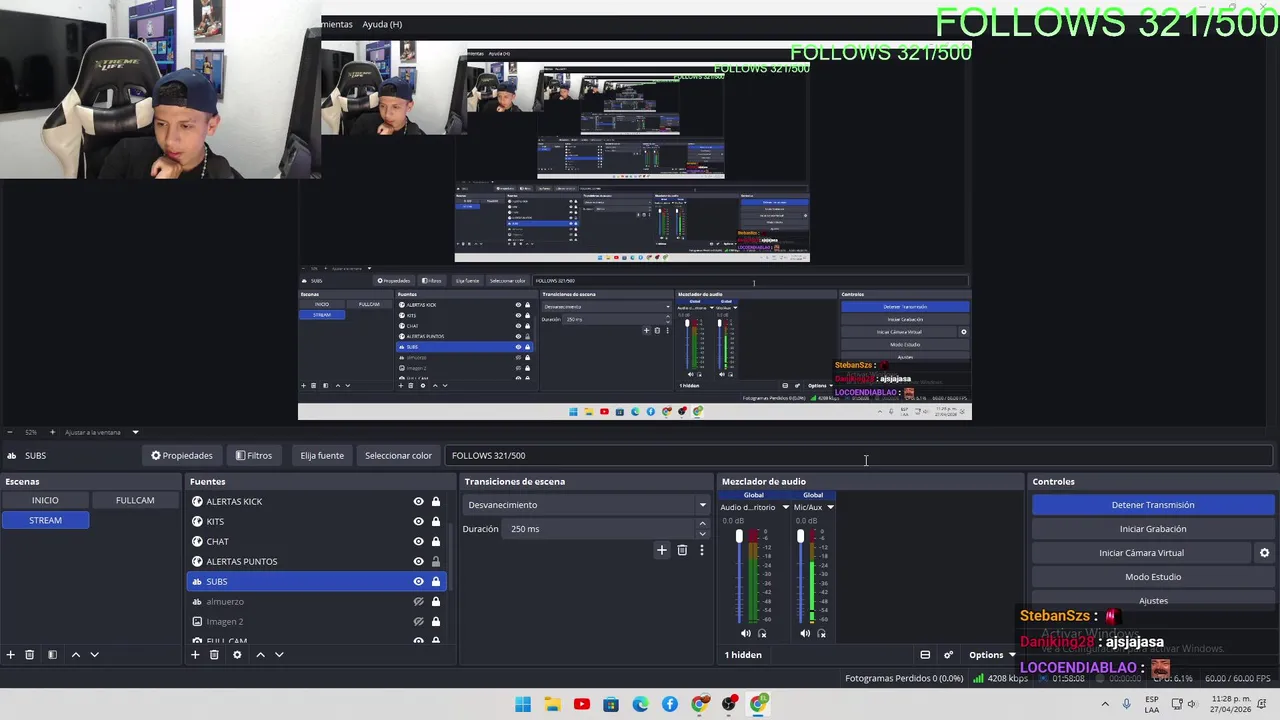Viewport: 1280px width, 720px height.
Task: Click Elija fuente button
Action: coord(322,456)
